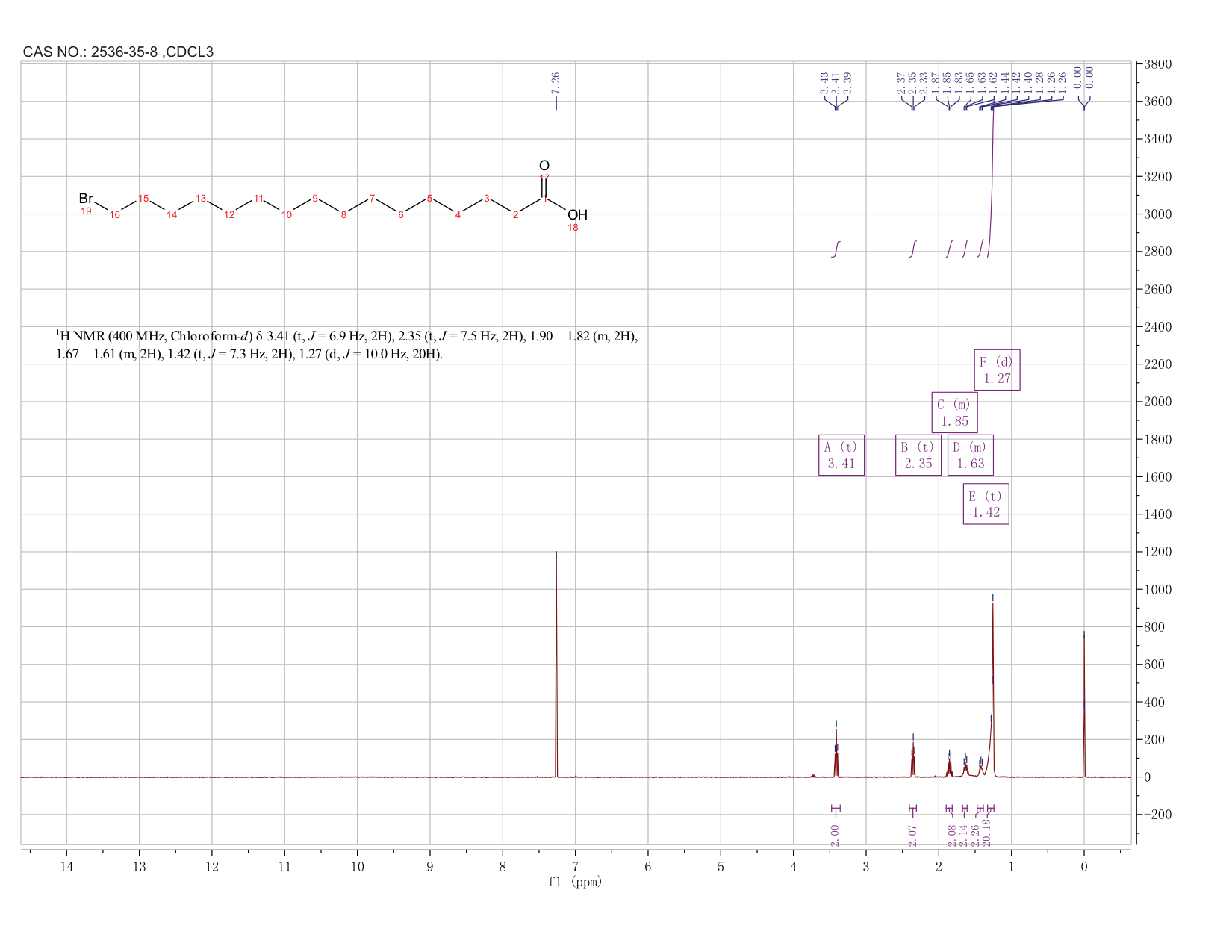
Task: Click the 0 ppm axis tick label
Action: tap(1084, 867)
